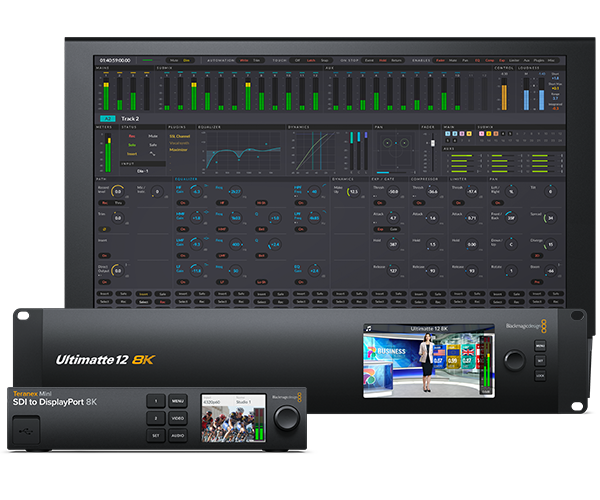Screen dimensions: 600x500
Task: Click the link icon in the Status panel
Action: point(153,154)
